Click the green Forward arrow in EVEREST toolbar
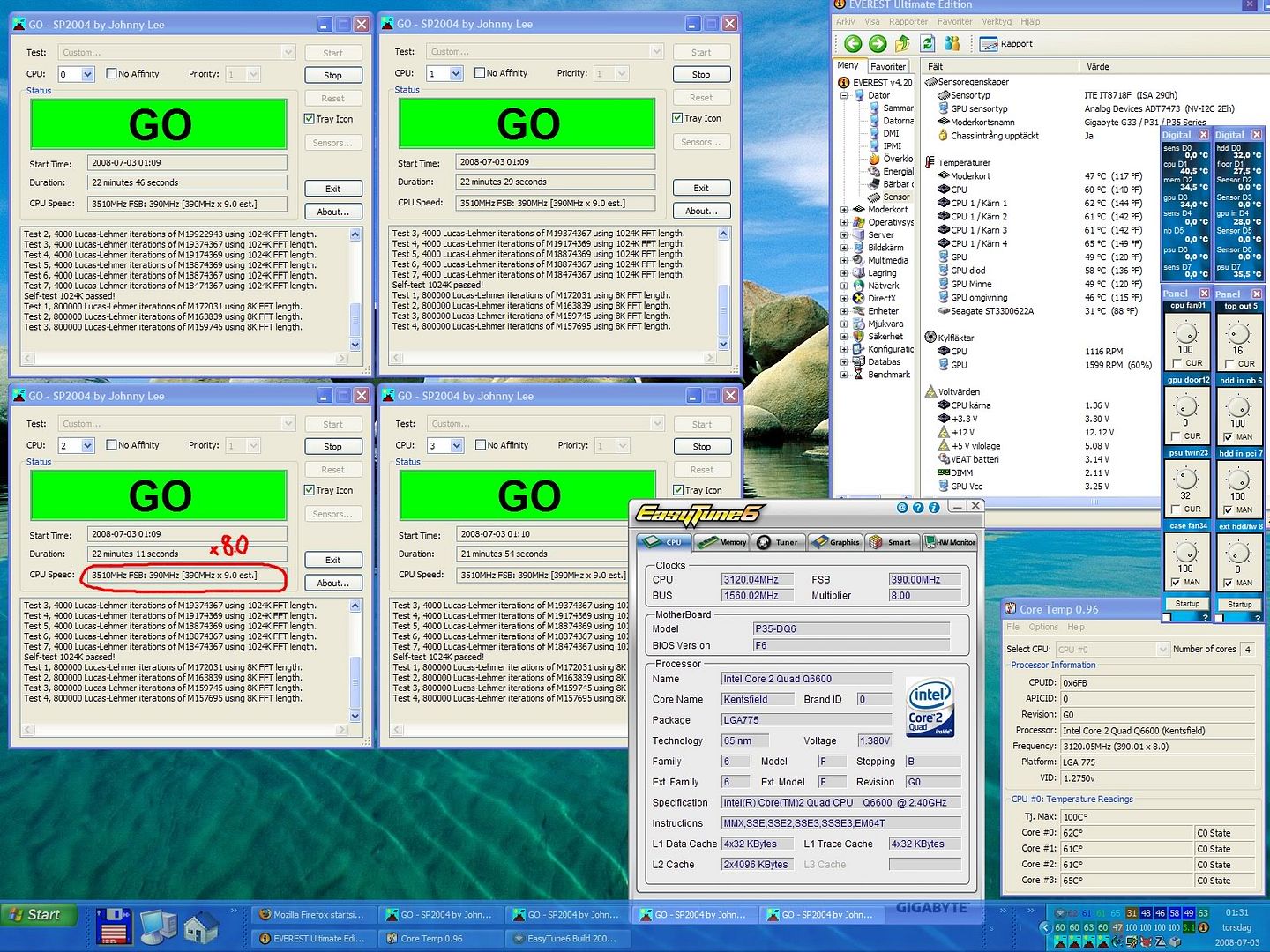The width and height of the screenshot is (1270, 952). pos(878,43)
